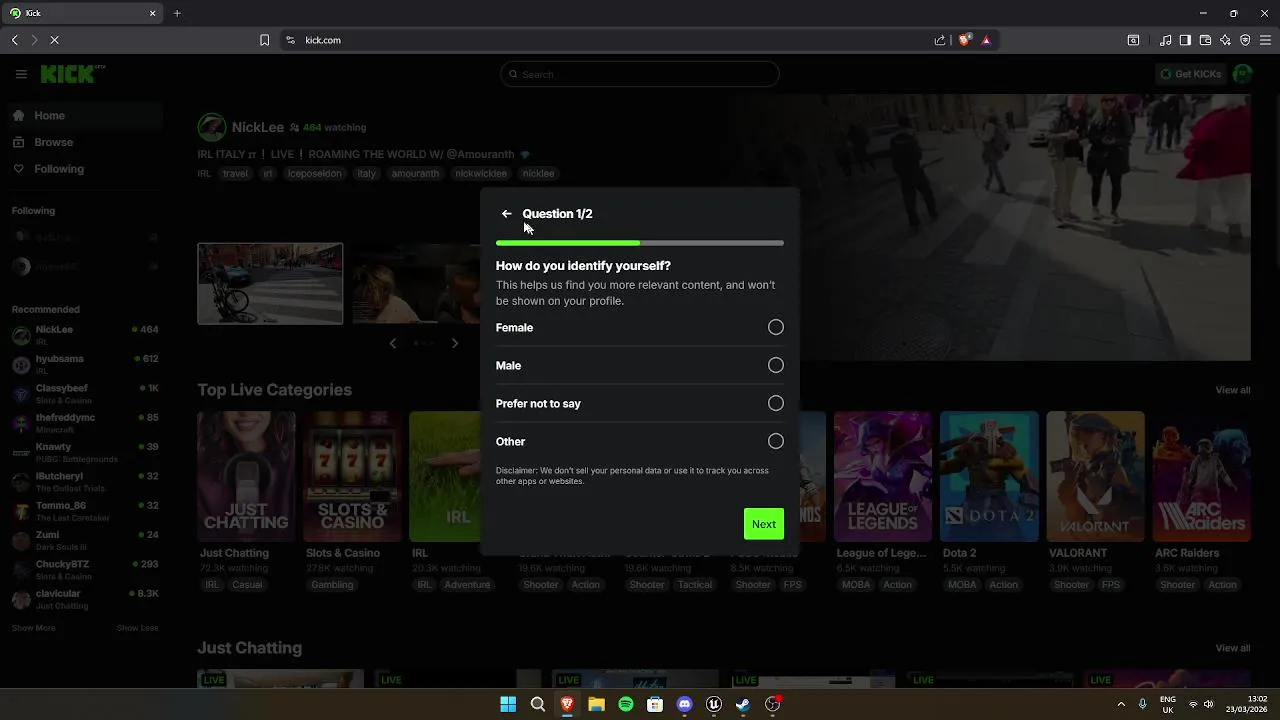Open Tommo_86 in the Recommended list
Image resolution: width=1280 pixels, height=720 pixels.
coord(85,511)
